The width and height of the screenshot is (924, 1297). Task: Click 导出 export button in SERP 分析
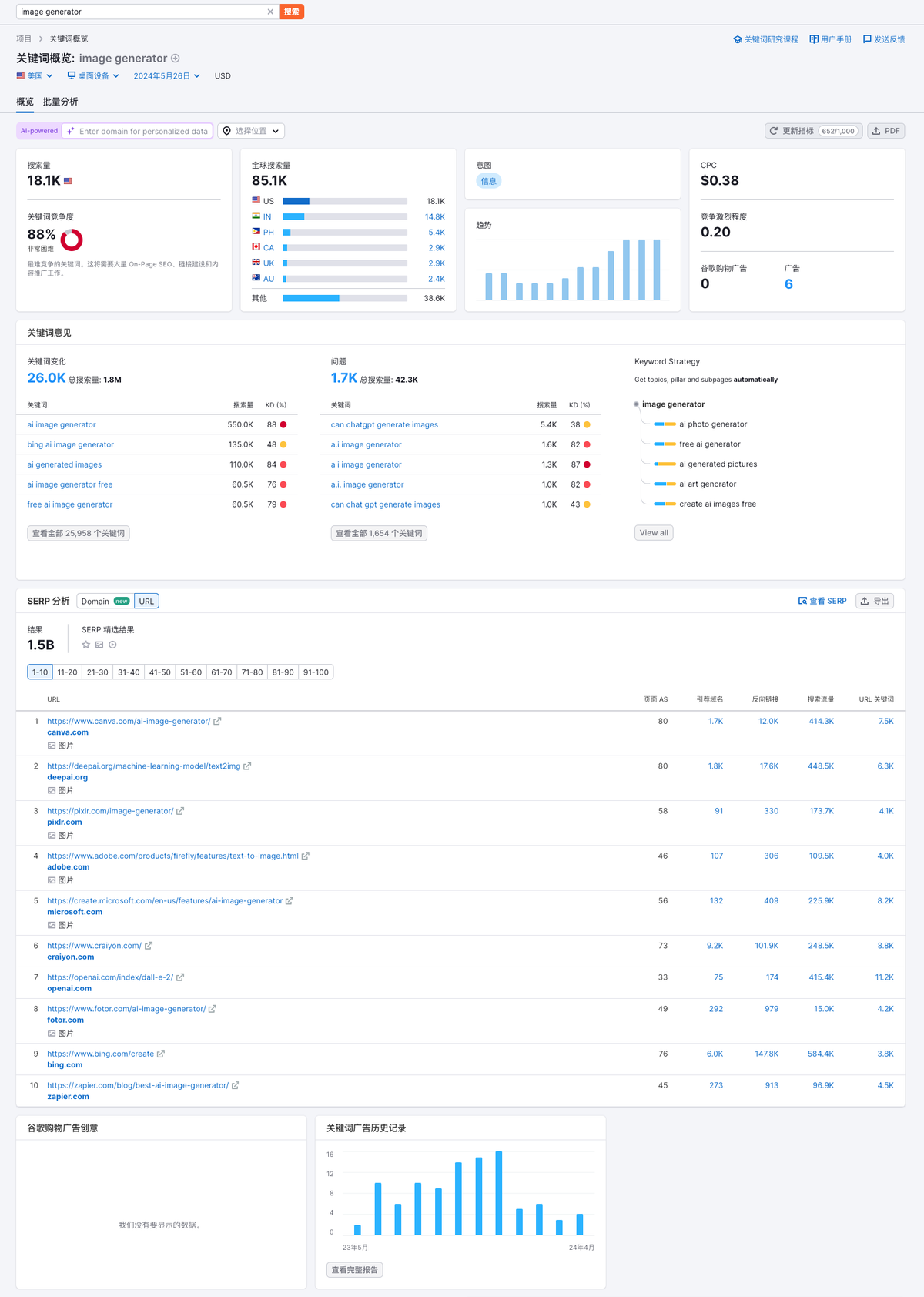tap(875, 601)
